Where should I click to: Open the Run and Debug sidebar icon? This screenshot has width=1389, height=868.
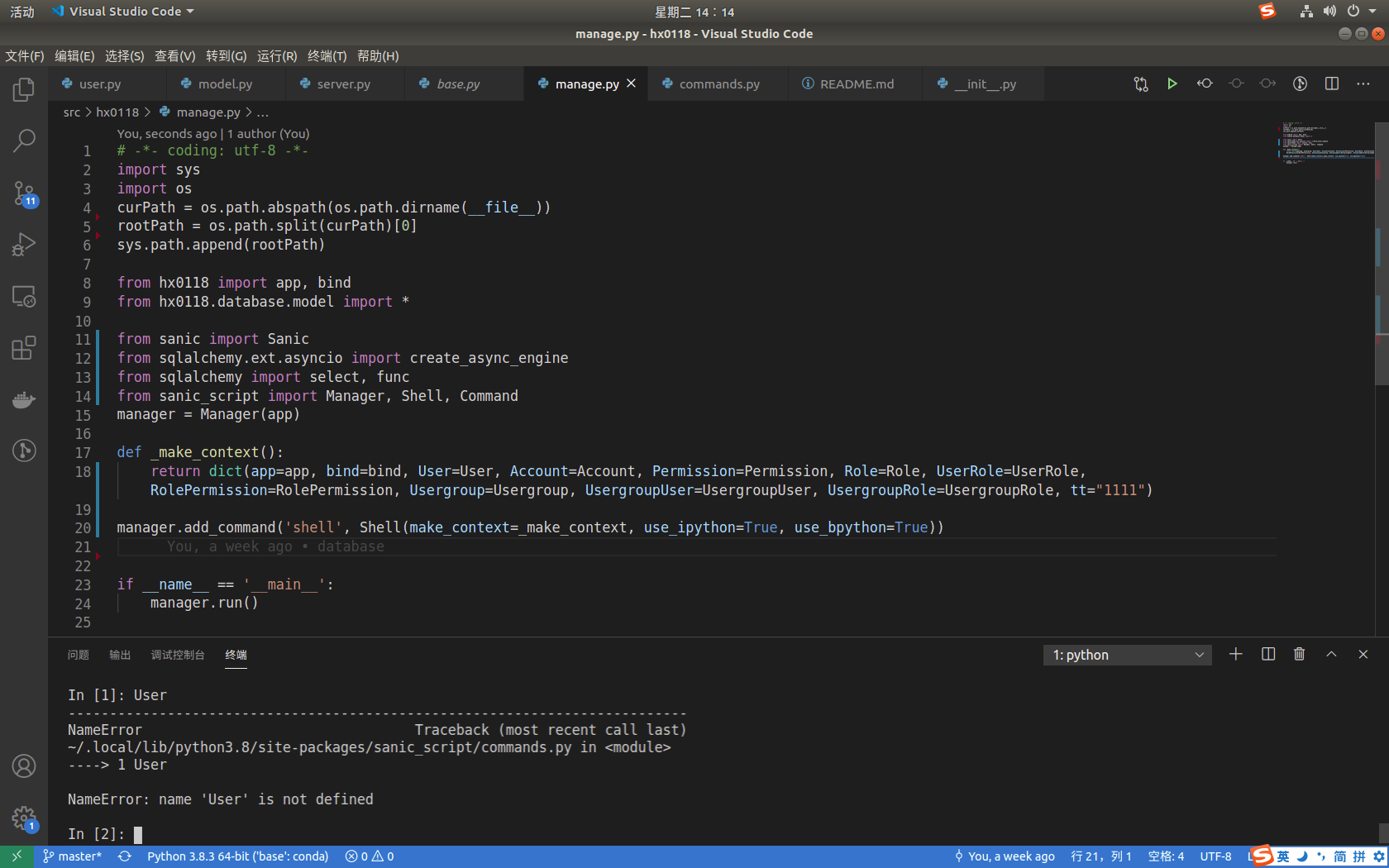click(x=24, y=244)
